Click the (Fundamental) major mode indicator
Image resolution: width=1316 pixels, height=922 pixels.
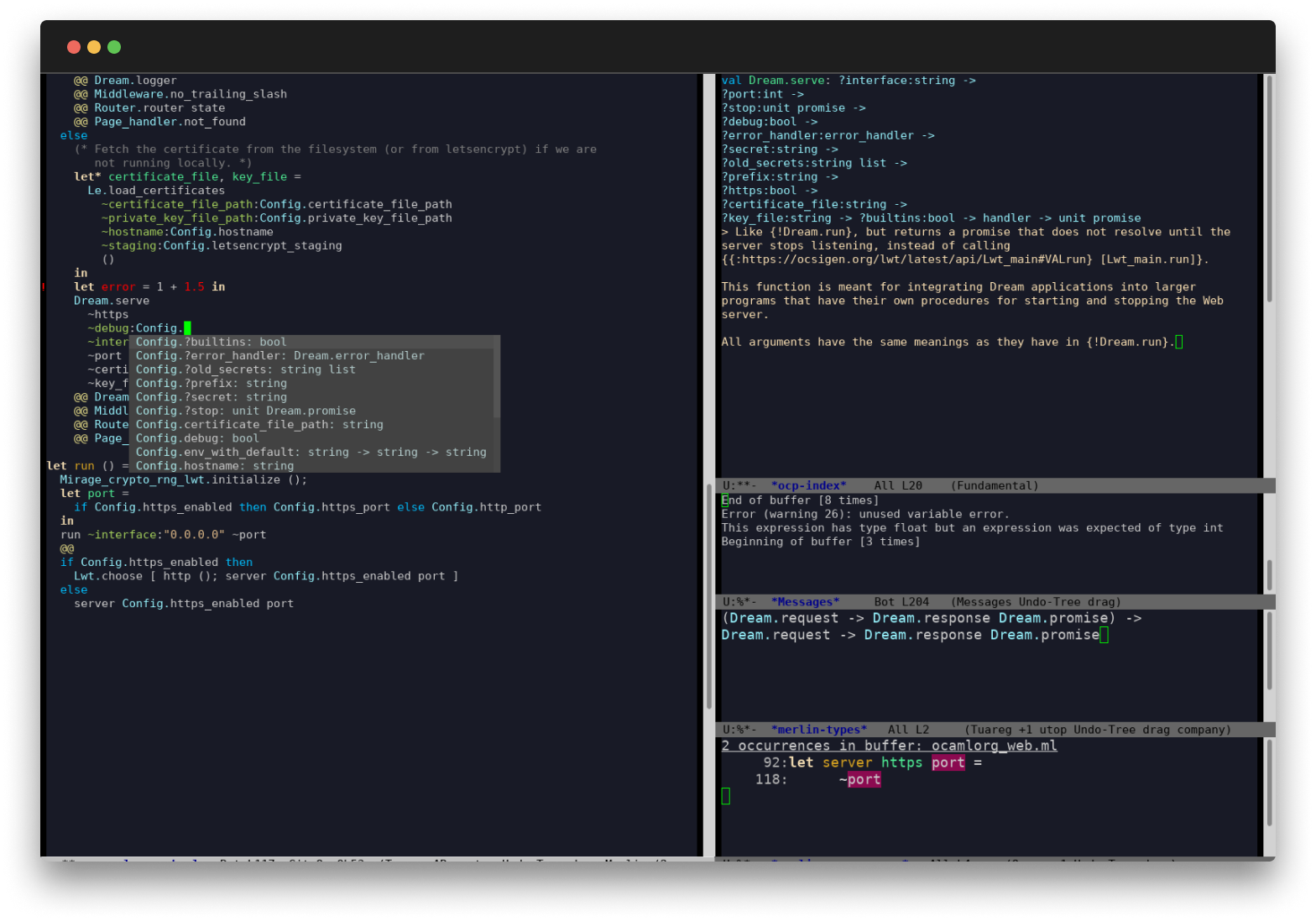(995, 485)
